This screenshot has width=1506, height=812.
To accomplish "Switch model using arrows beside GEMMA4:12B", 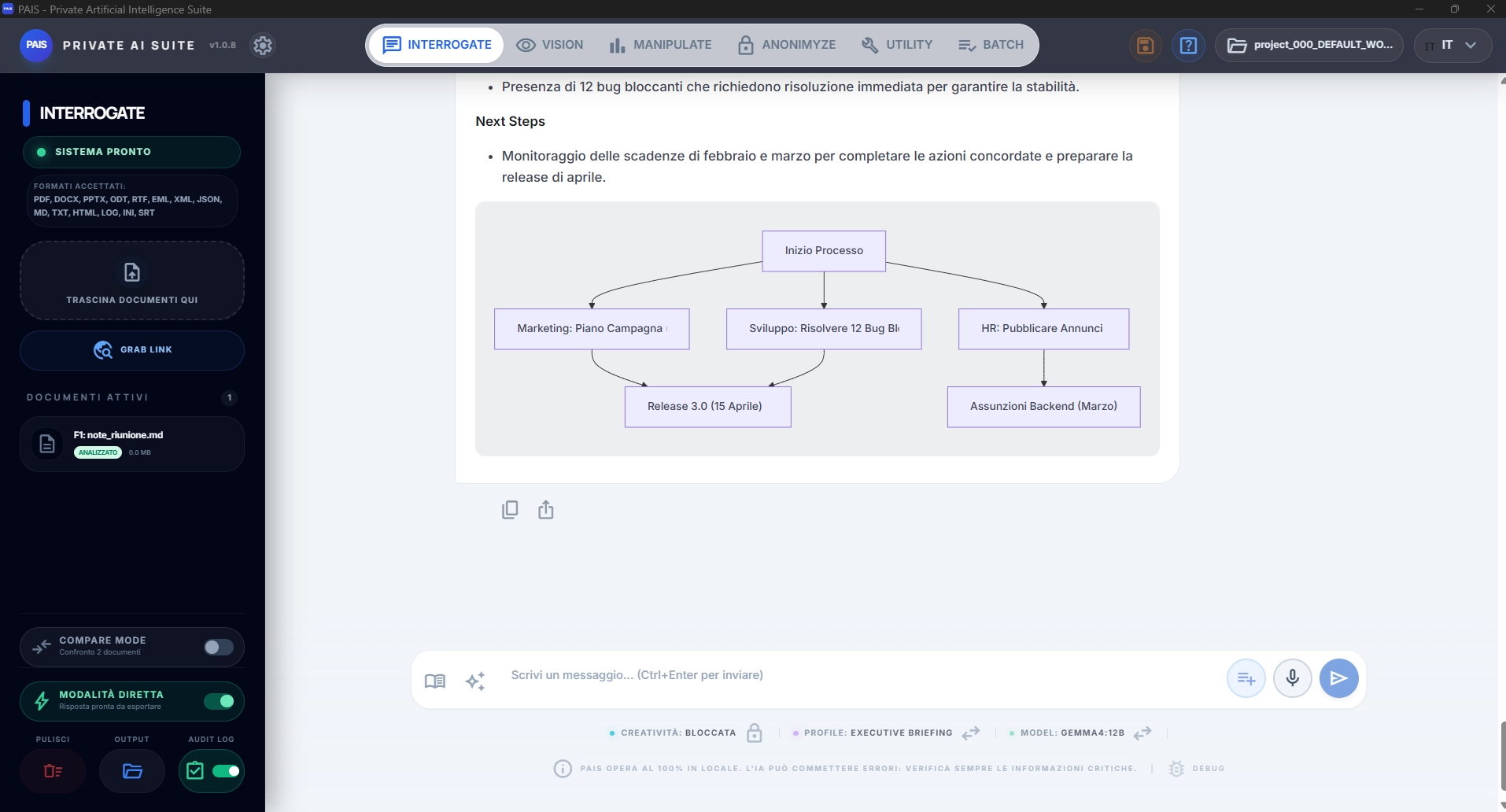I will coord(1142,733).
